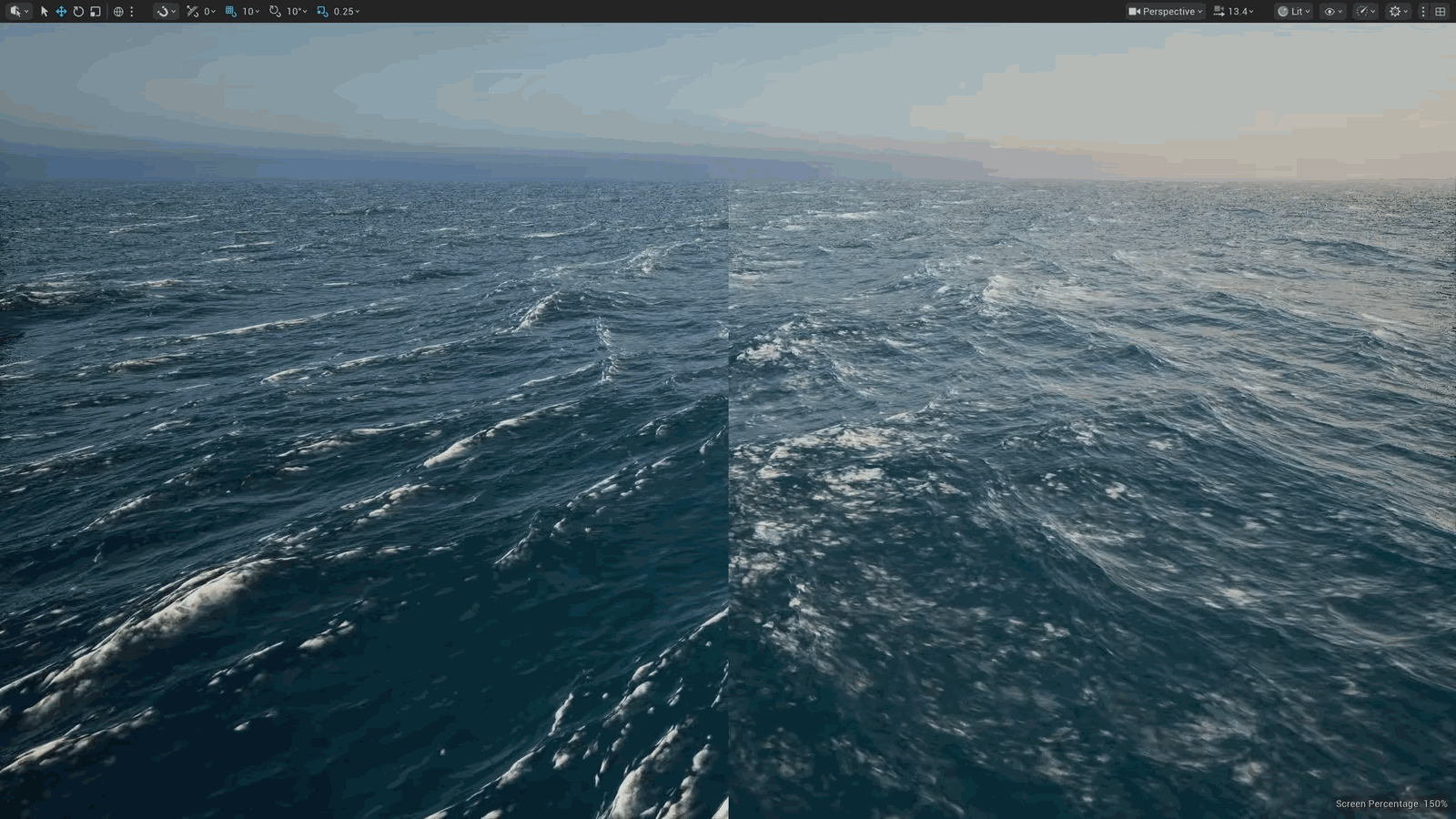
Task: Toggle grid snapping icon
Action: point(231,11)
